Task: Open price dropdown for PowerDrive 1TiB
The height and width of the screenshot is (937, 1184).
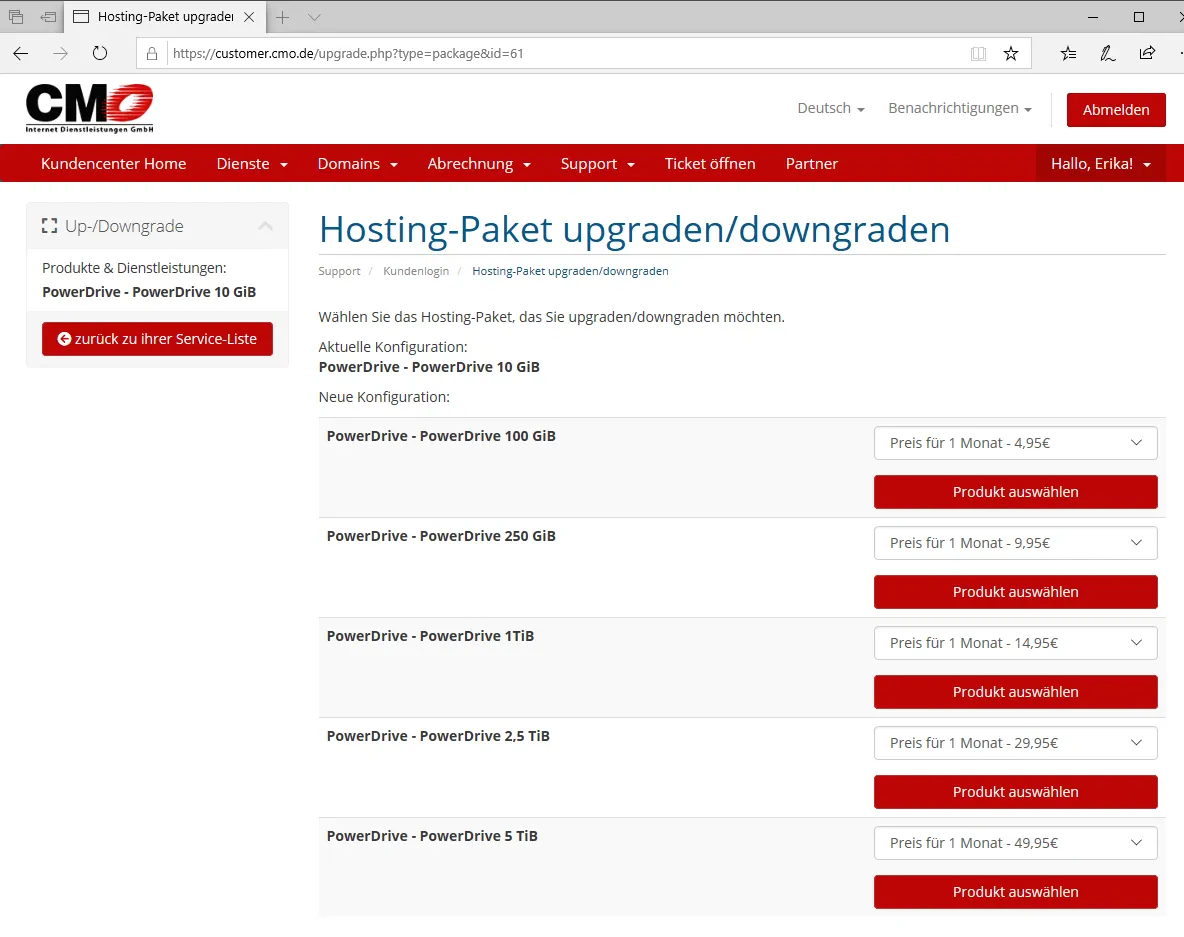Action: pyautogui.click(x=1016, y=643)
